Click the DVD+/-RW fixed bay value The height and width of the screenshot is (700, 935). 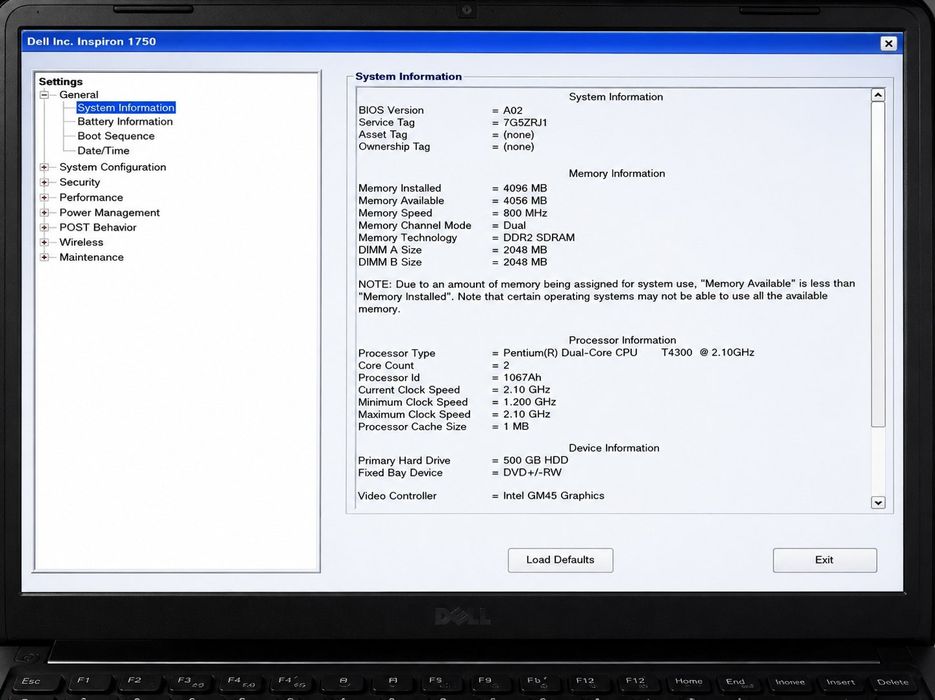(532, 472)
